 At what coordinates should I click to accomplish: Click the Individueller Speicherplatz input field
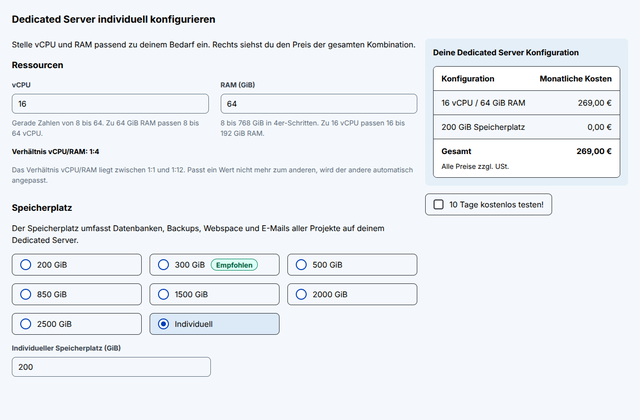pos(111,367)
